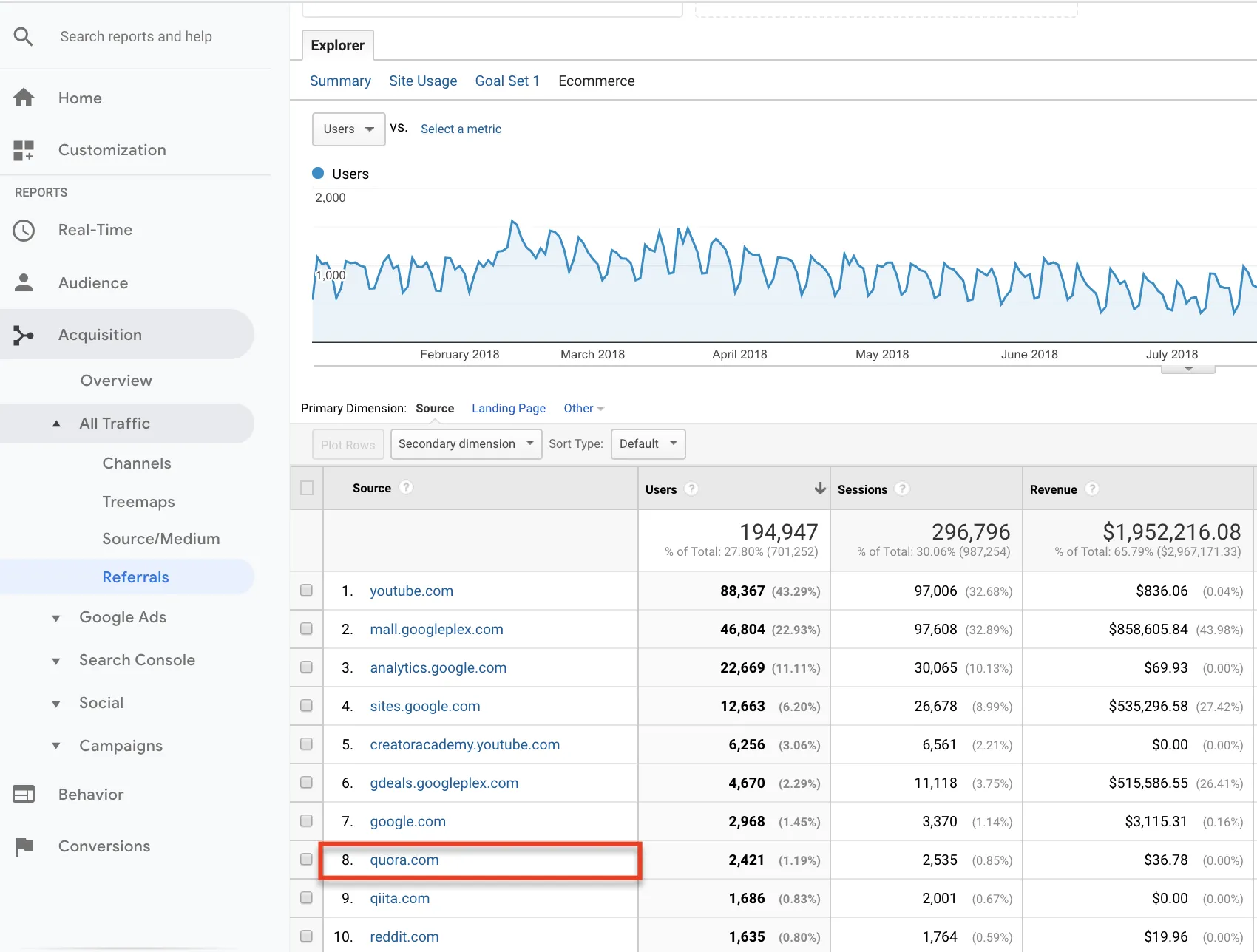Open help icon next to Source header
The image size is (1257, 952).
pyautogui.click(x=406, y=487)
